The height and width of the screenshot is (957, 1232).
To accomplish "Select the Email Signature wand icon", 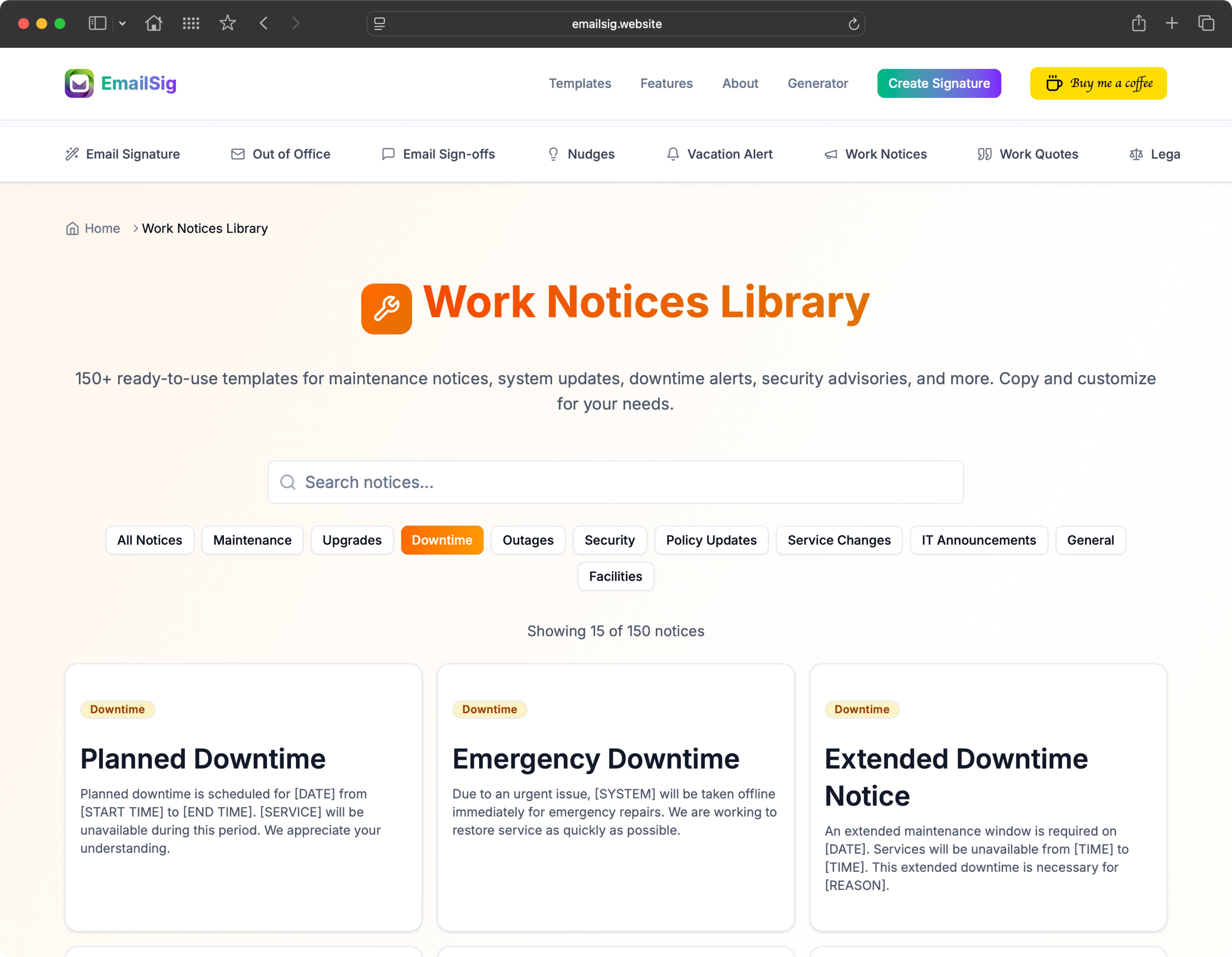I will coord(72,154).
